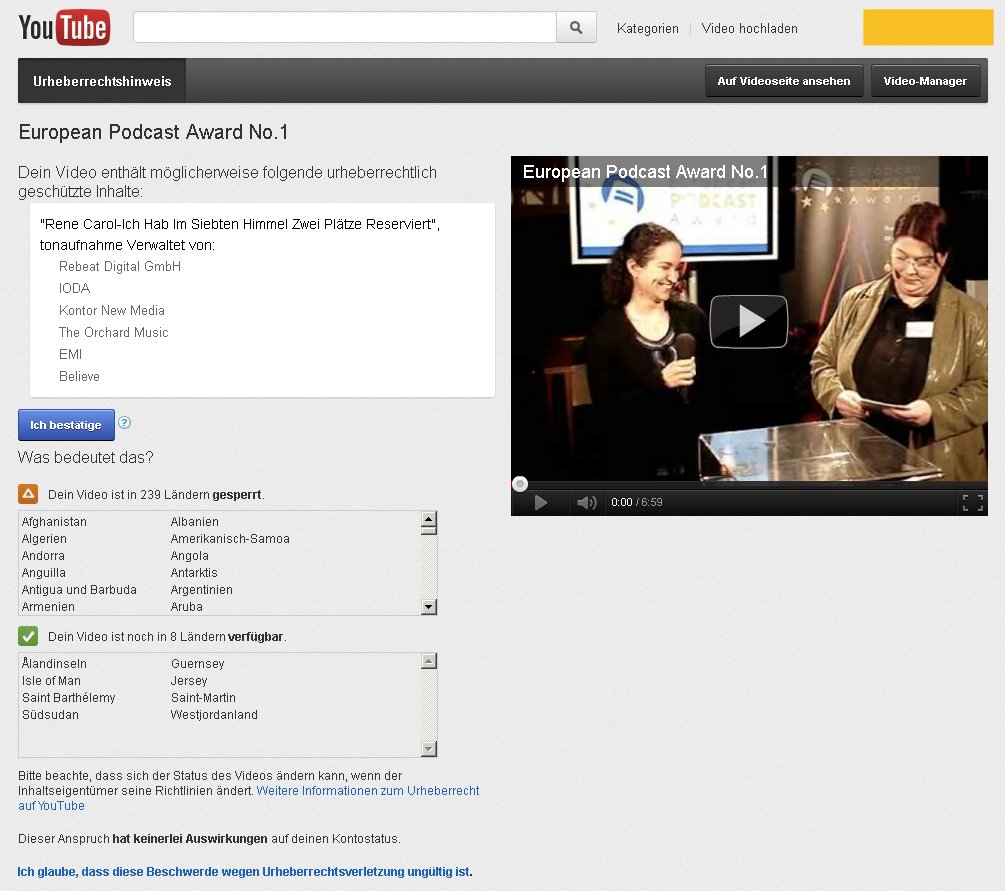
Task: Click Albanien in blocked list
Action: pos(194,522)
